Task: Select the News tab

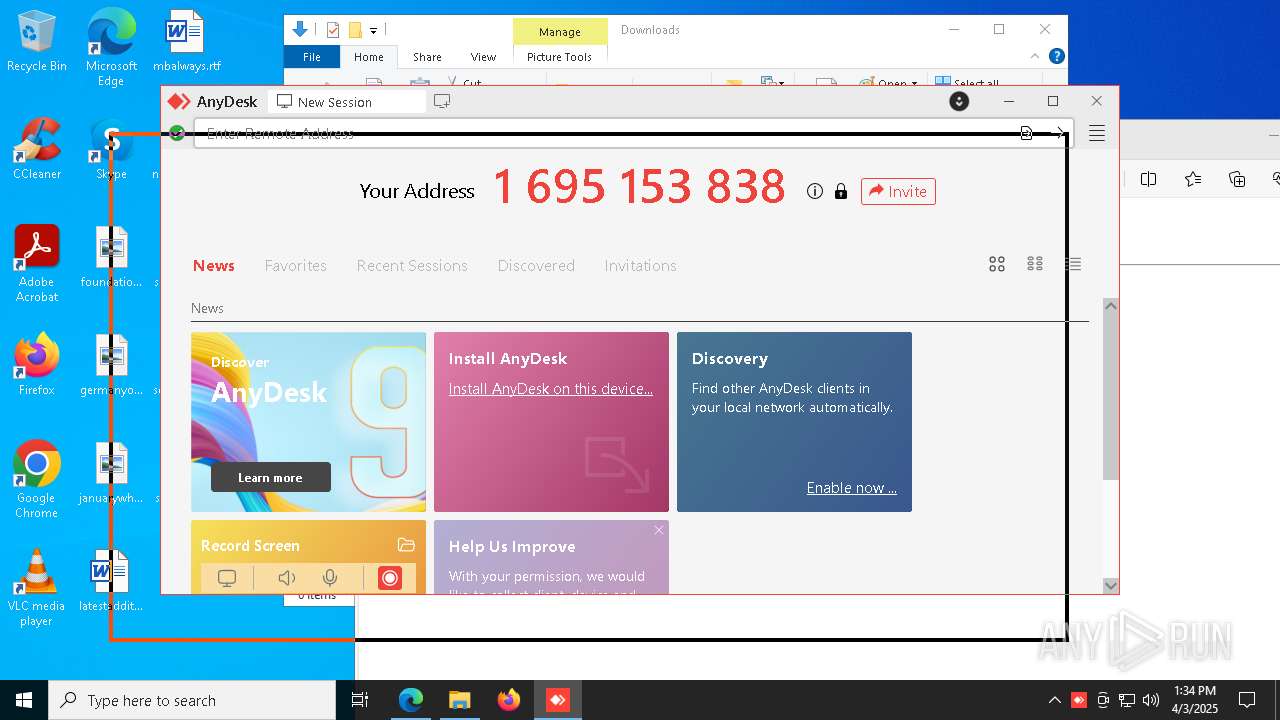Action: click(x=214, y=265)
